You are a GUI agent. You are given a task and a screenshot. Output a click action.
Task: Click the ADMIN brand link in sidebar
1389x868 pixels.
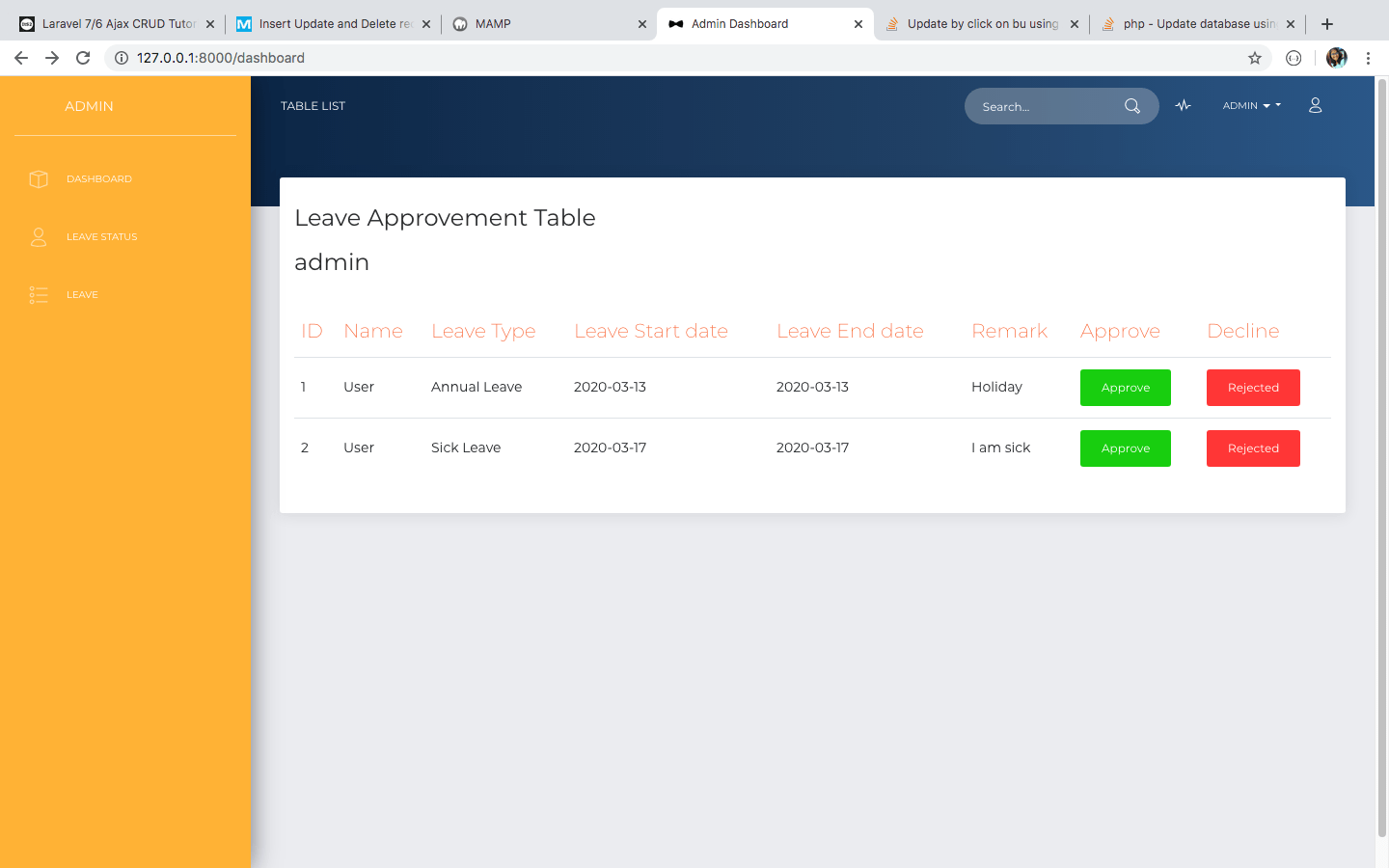(x=89, y=106)
